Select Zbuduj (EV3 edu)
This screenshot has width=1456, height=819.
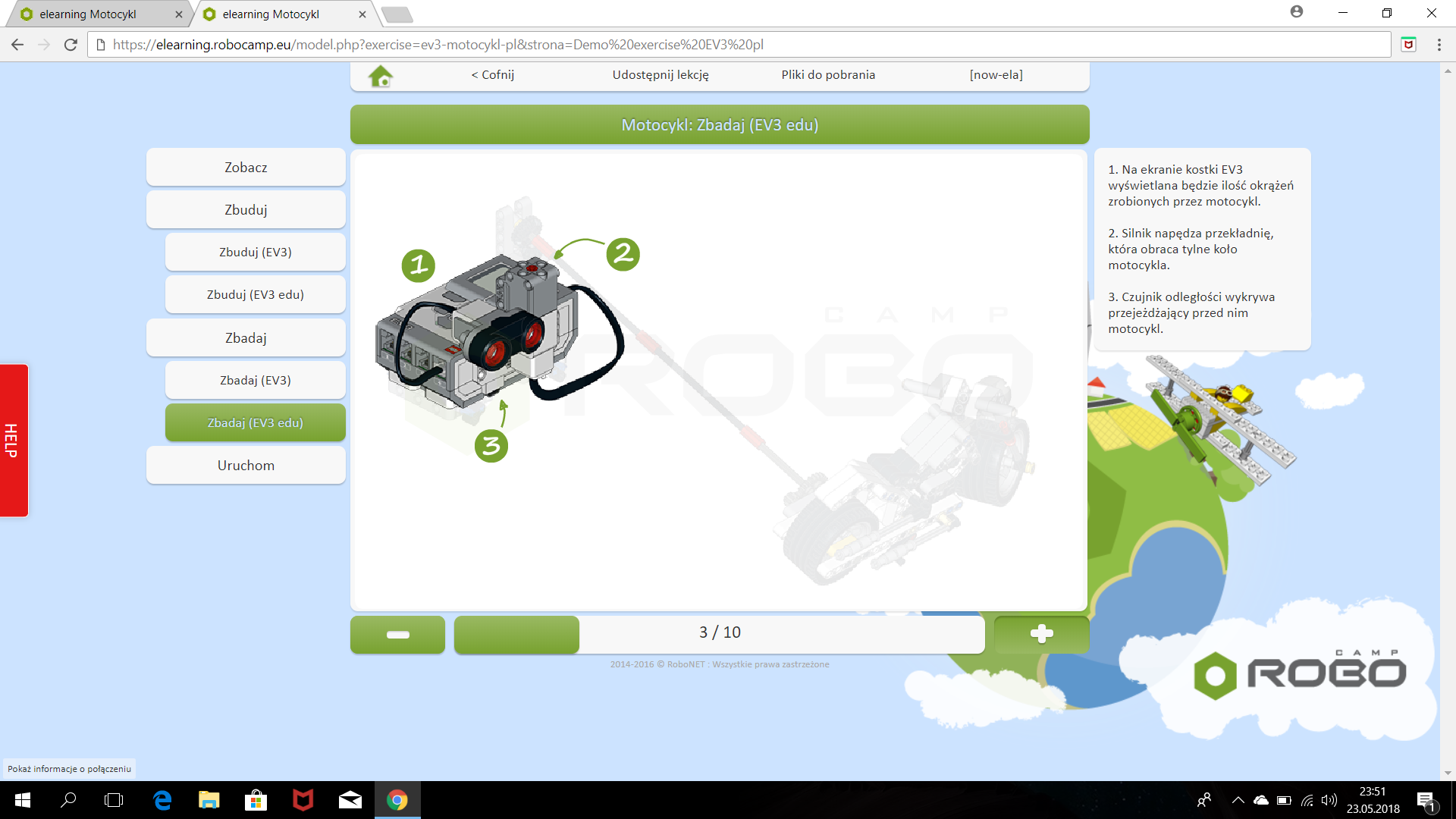pyautogui.click(x=256, y=295)
